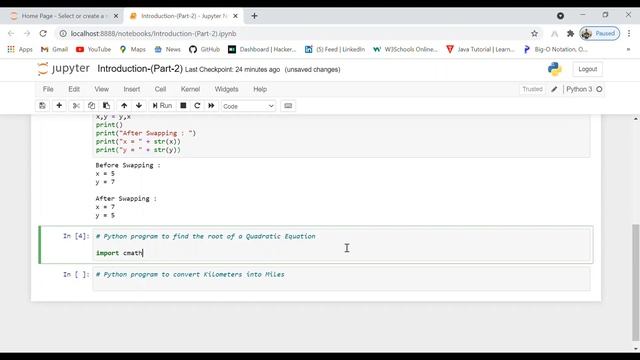Open the W3Schools Online bookmark
Image resolution: width=640 pixels, height=360 pixels.
(405, 49)
